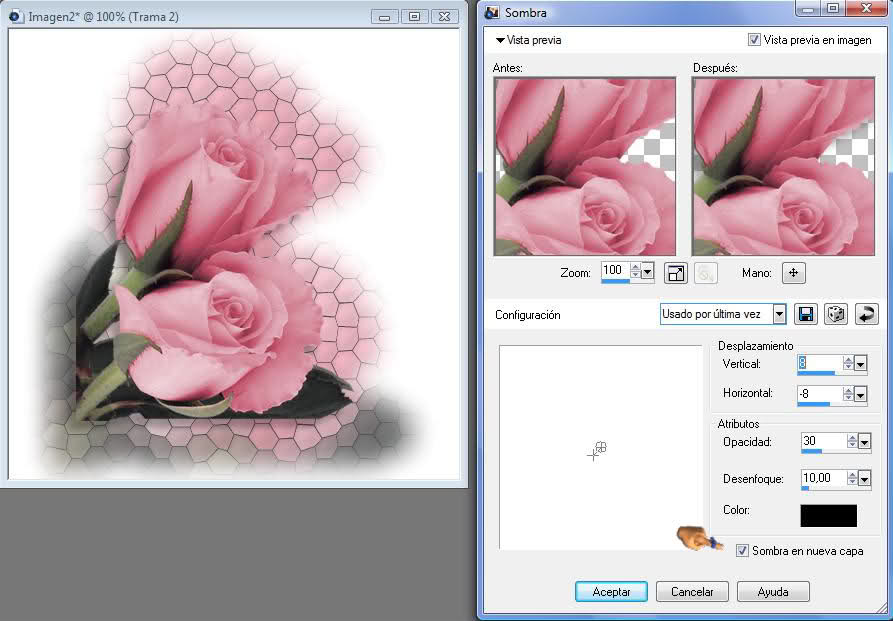Open the Opacidad dropdown arrow
Image resolution: width=893 pixels, height=621 pixels.
pos(865,442)
